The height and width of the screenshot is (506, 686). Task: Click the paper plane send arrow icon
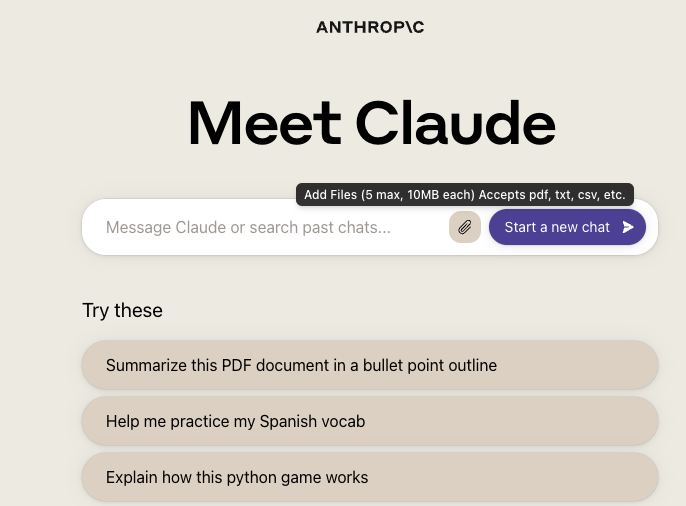tap(628, 227)
